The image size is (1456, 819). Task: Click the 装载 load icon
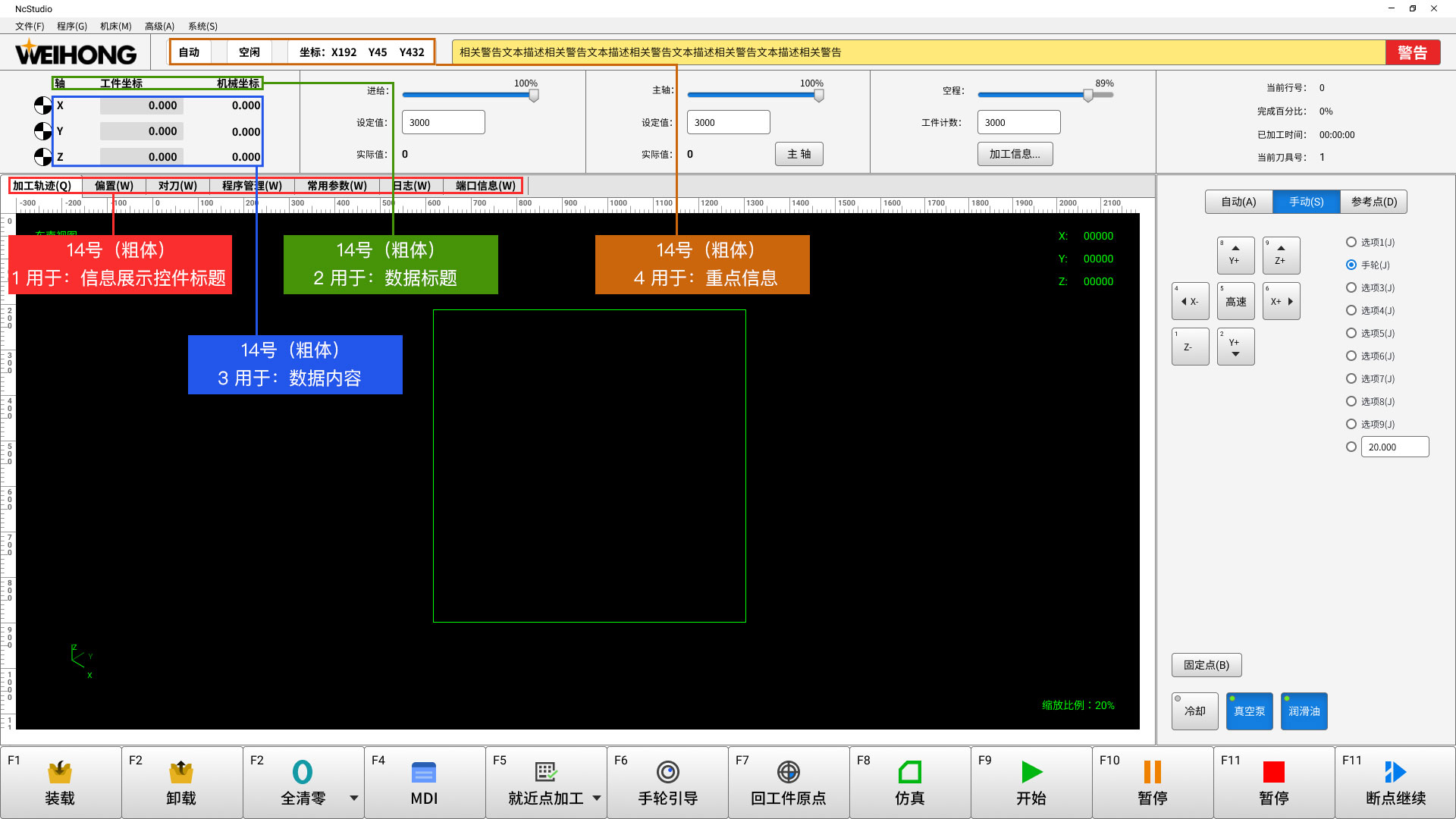click(x=60, y=772)
